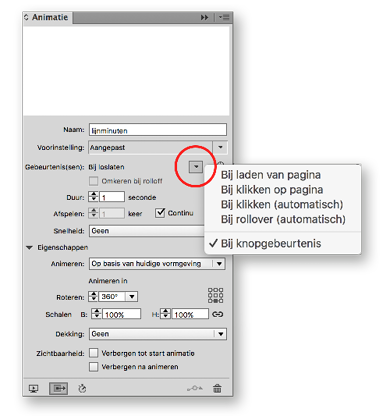Collapse the Eigenschappen section triangle
This screenshot has height=419, width=383.
[x=29, y=248]
